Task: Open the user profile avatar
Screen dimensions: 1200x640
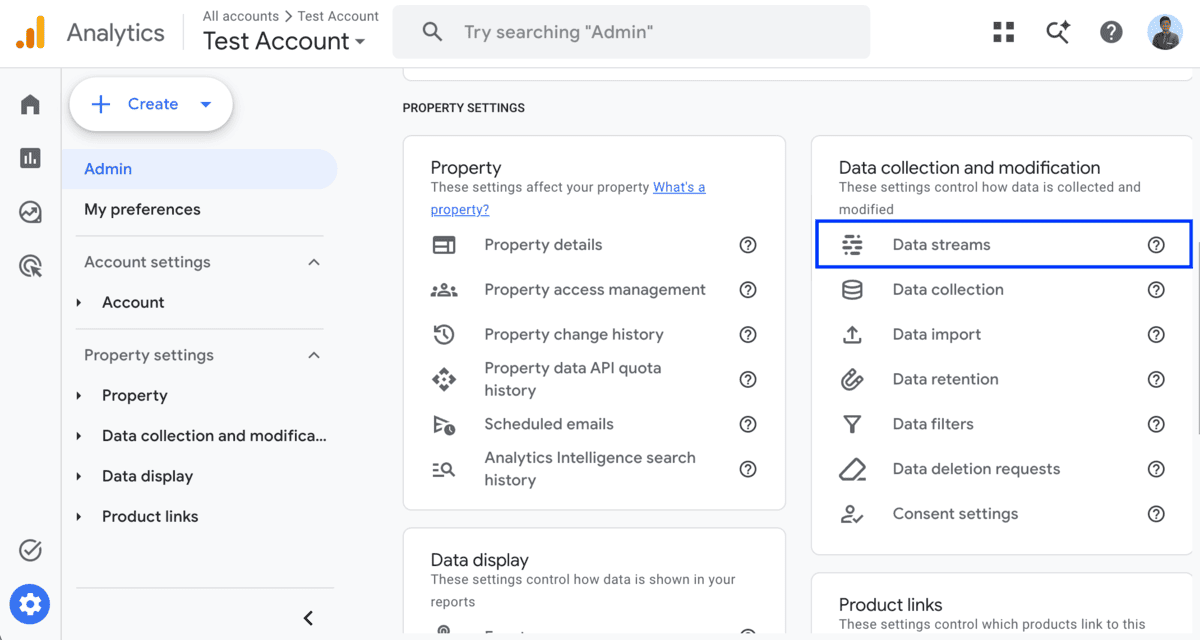Action: click(x=1165, y=32)
